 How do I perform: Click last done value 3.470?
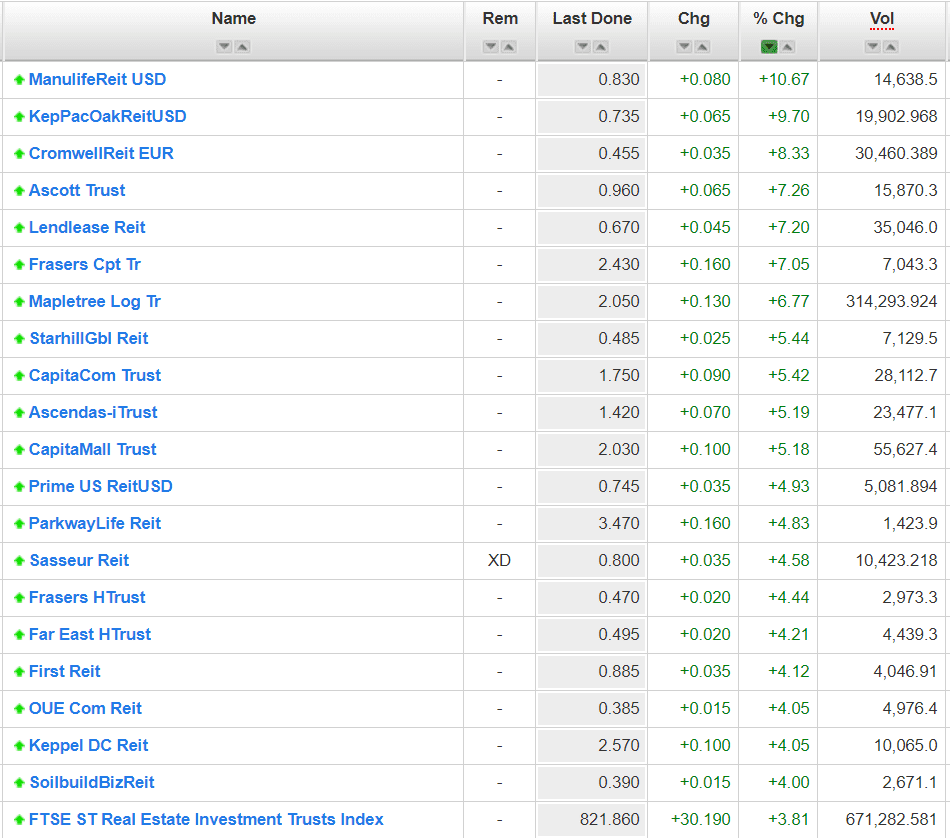pos(619,523)
